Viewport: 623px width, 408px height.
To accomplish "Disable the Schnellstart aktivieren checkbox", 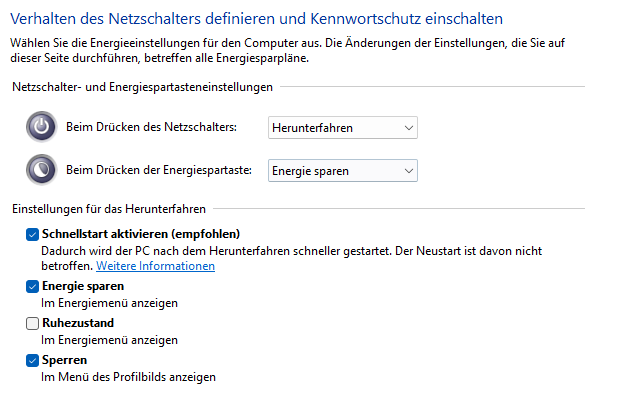I will click(x=33, y=233).
